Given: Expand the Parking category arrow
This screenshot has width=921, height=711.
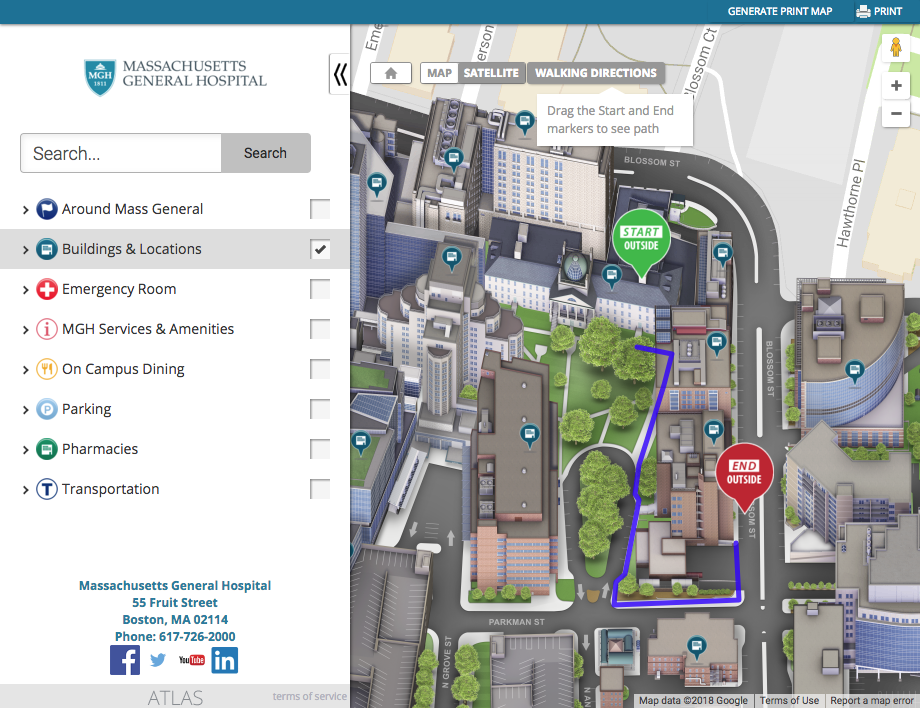Looking at the screenshot, I should pyautogui.click(x=25, y=410).
